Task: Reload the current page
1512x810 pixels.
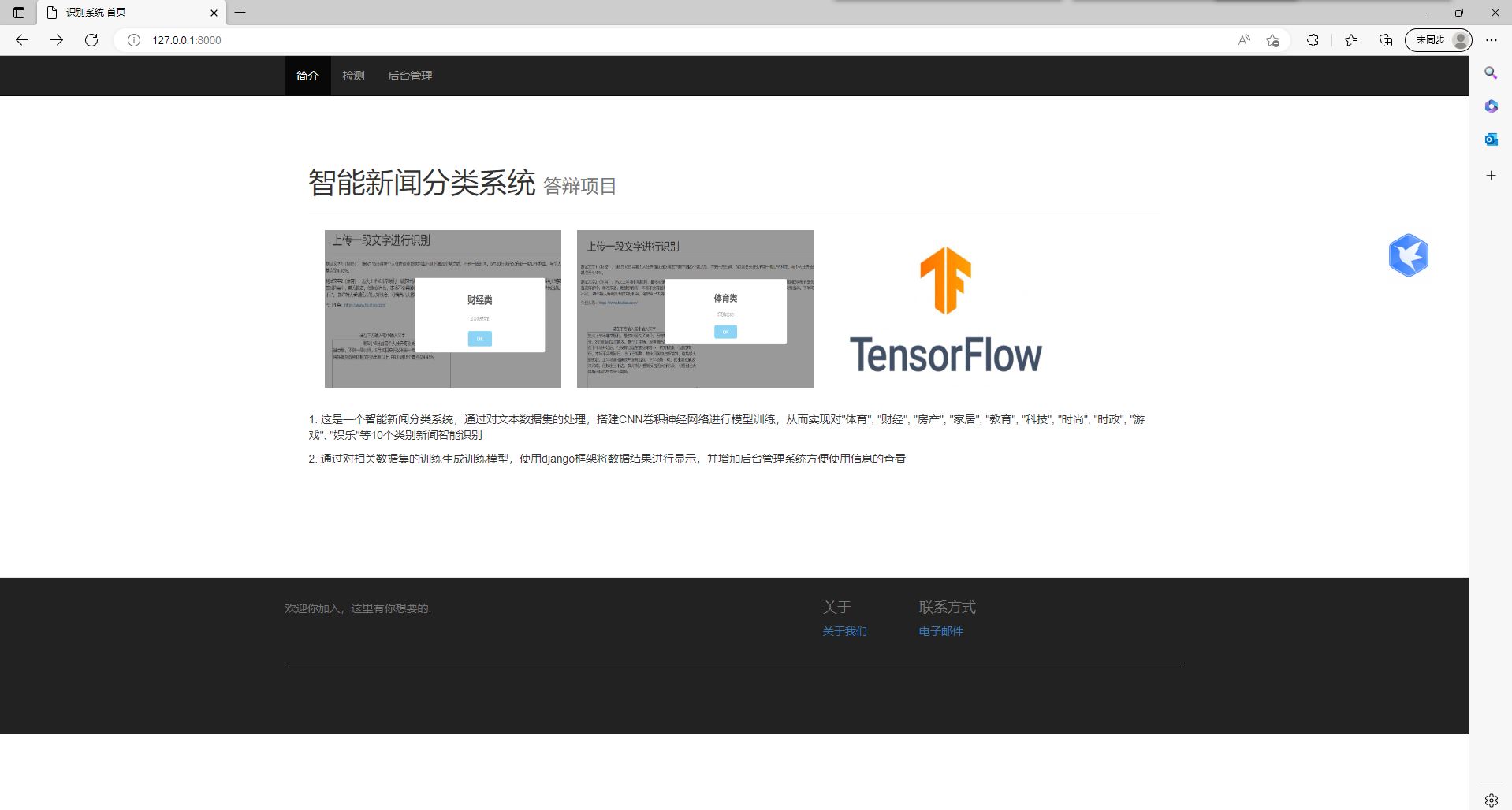Action: coord(91,40)
